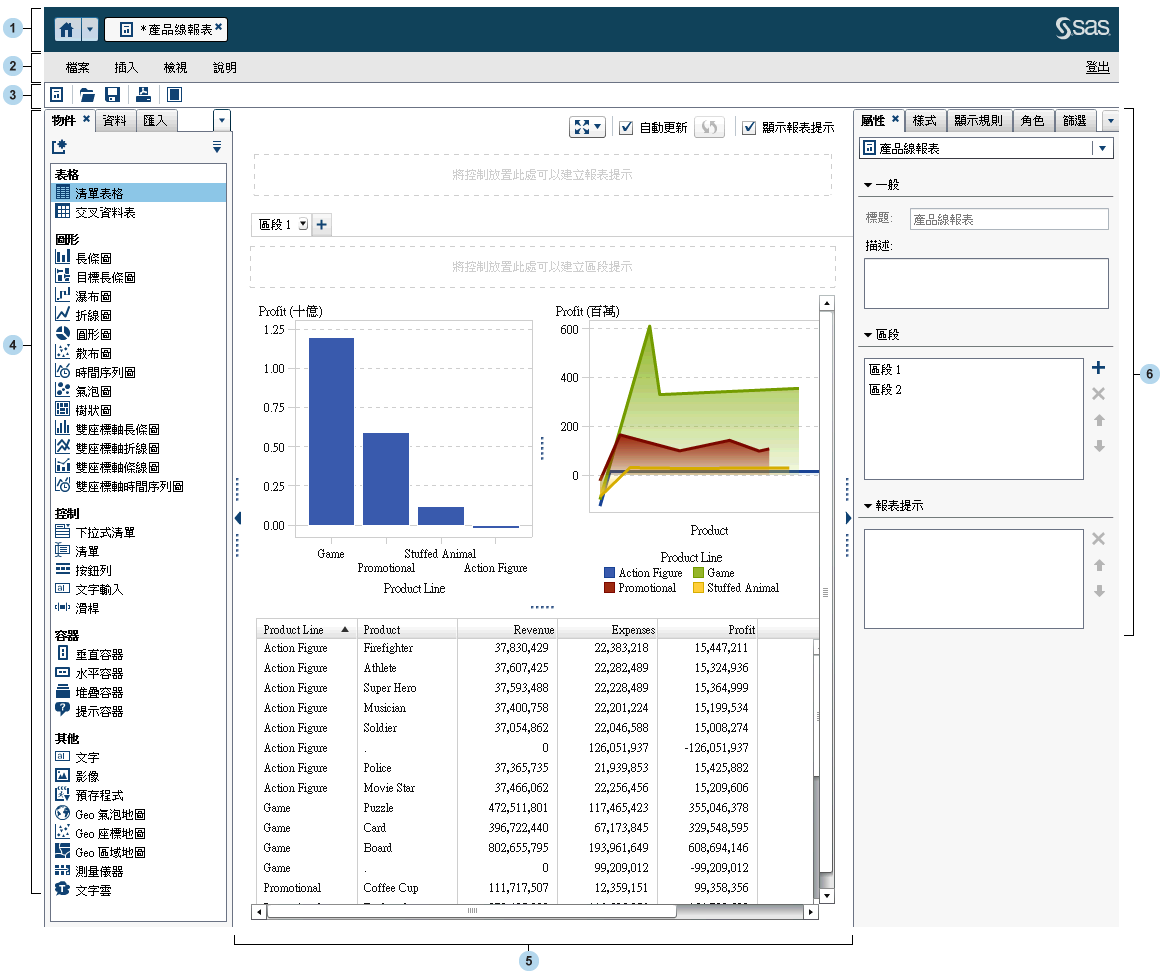The width and height of the screenshot is (1163, 972).
Task: Click the 標題 input field
Action: 1008,219
